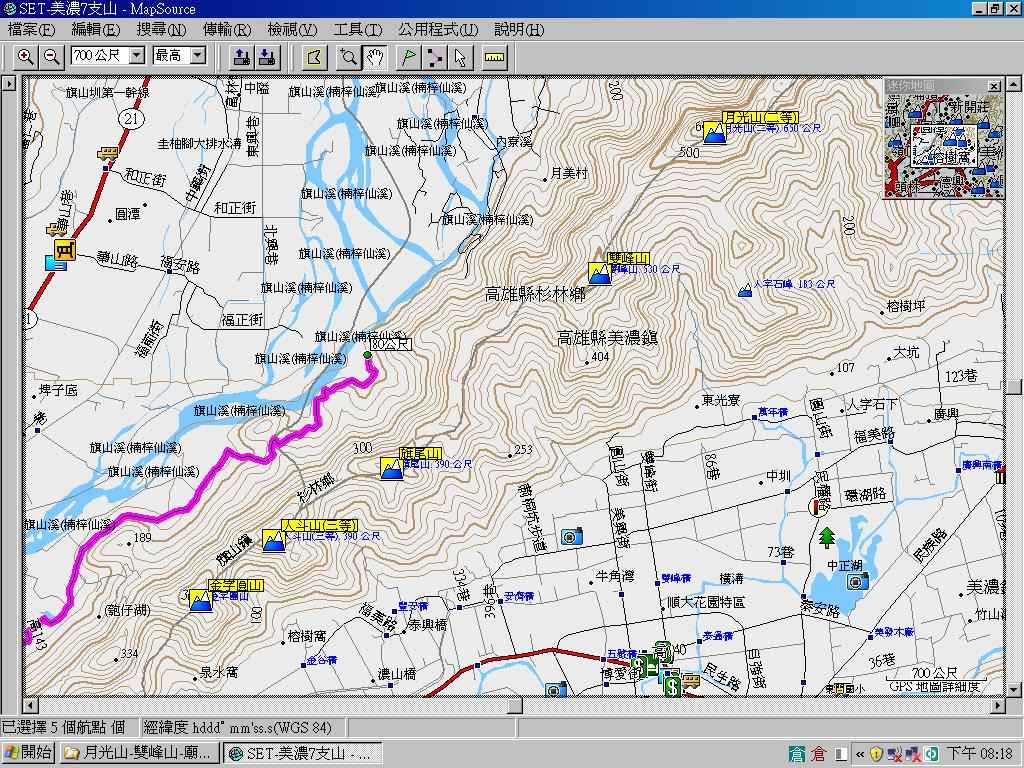Open the 公用程式(U) menu

tap(438, 29)
